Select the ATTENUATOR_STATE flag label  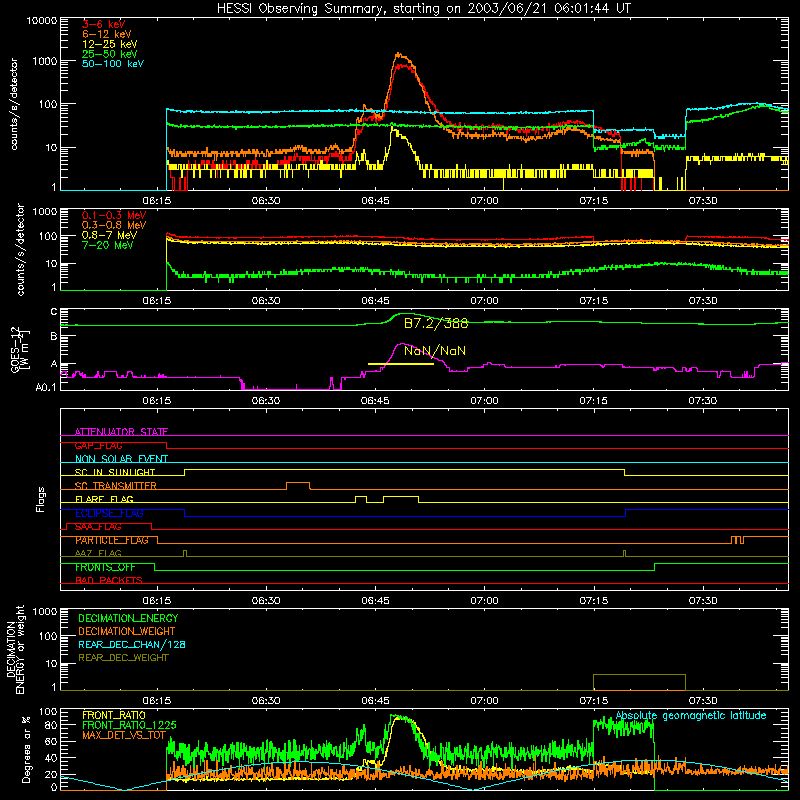(x=121, y=432)
